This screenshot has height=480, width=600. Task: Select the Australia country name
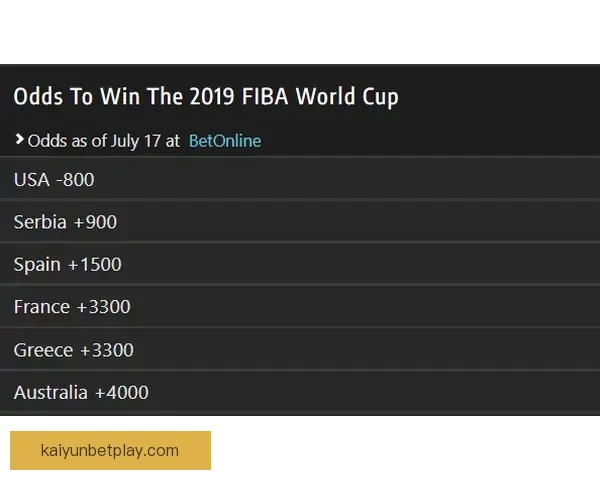click(x=51, y=393)
